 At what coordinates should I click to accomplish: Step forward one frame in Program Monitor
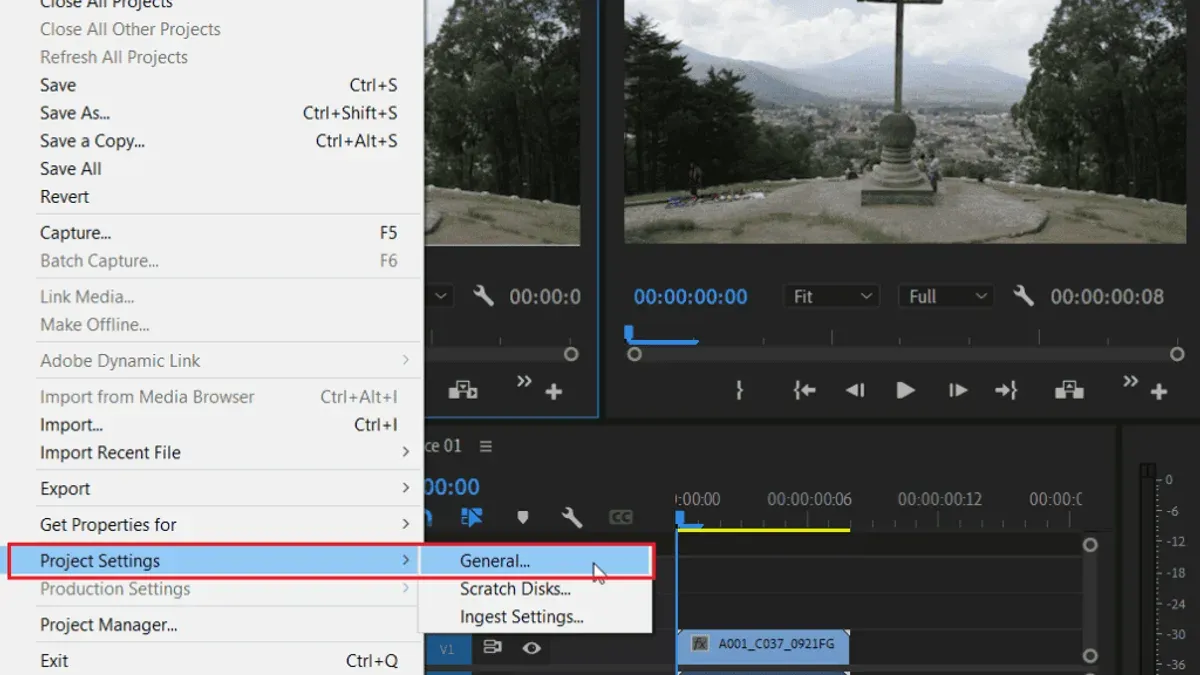pyautogui.click(x=958, y=391)
